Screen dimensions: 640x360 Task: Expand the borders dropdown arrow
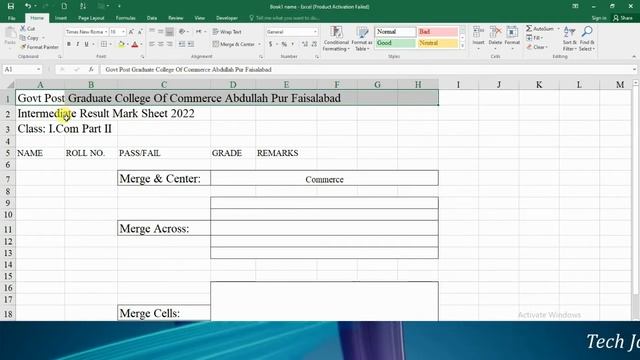pos(111,44)
